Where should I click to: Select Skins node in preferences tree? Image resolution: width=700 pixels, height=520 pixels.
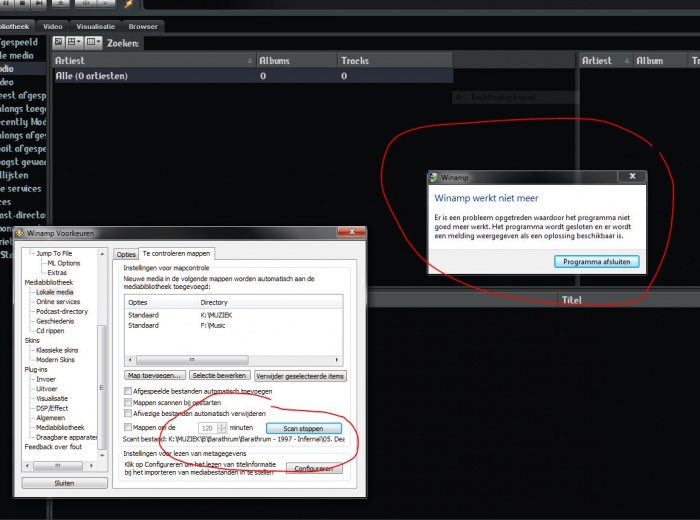[32, 340]
